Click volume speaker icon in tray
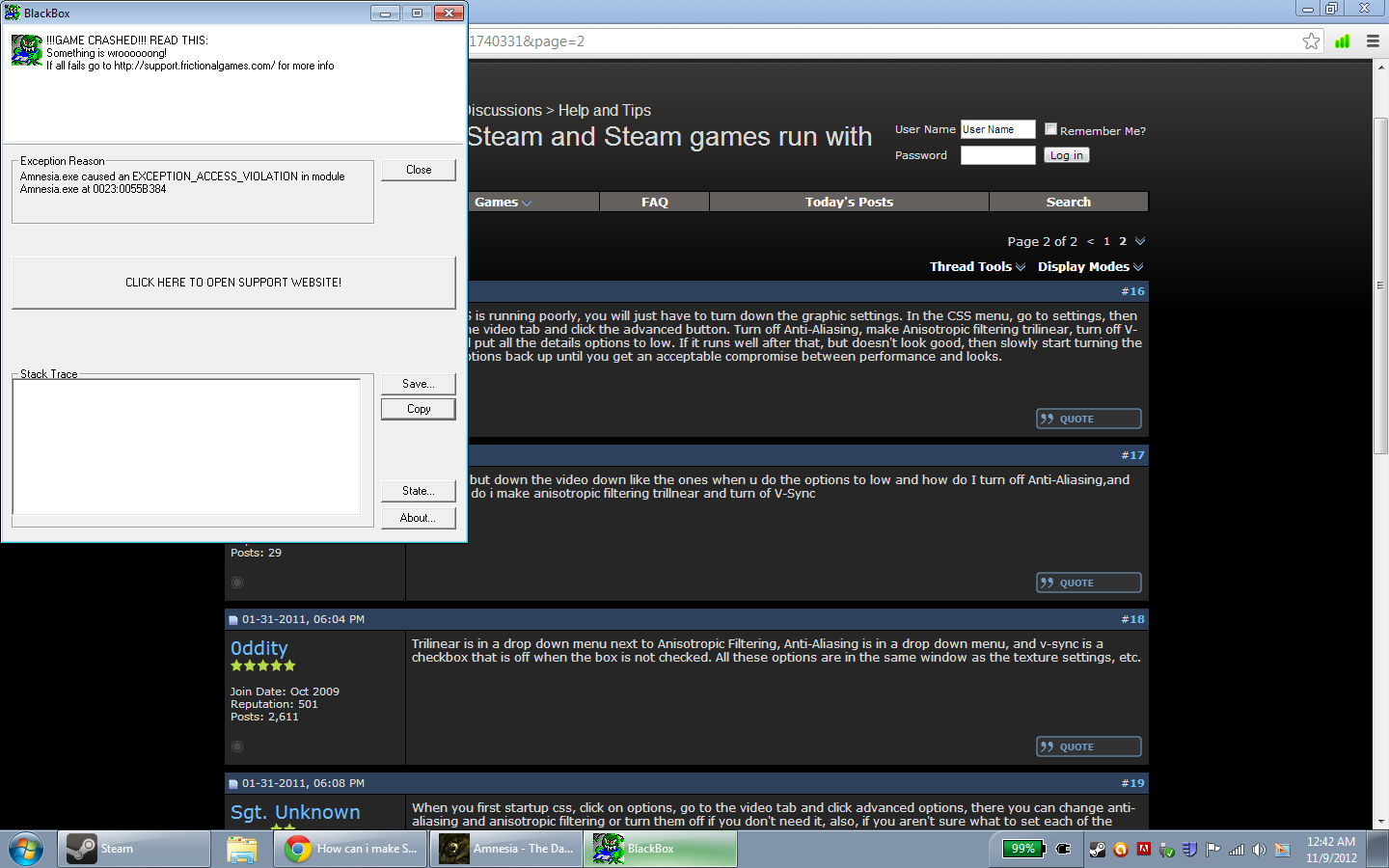1389x868 pixels. coord(1259,850)
